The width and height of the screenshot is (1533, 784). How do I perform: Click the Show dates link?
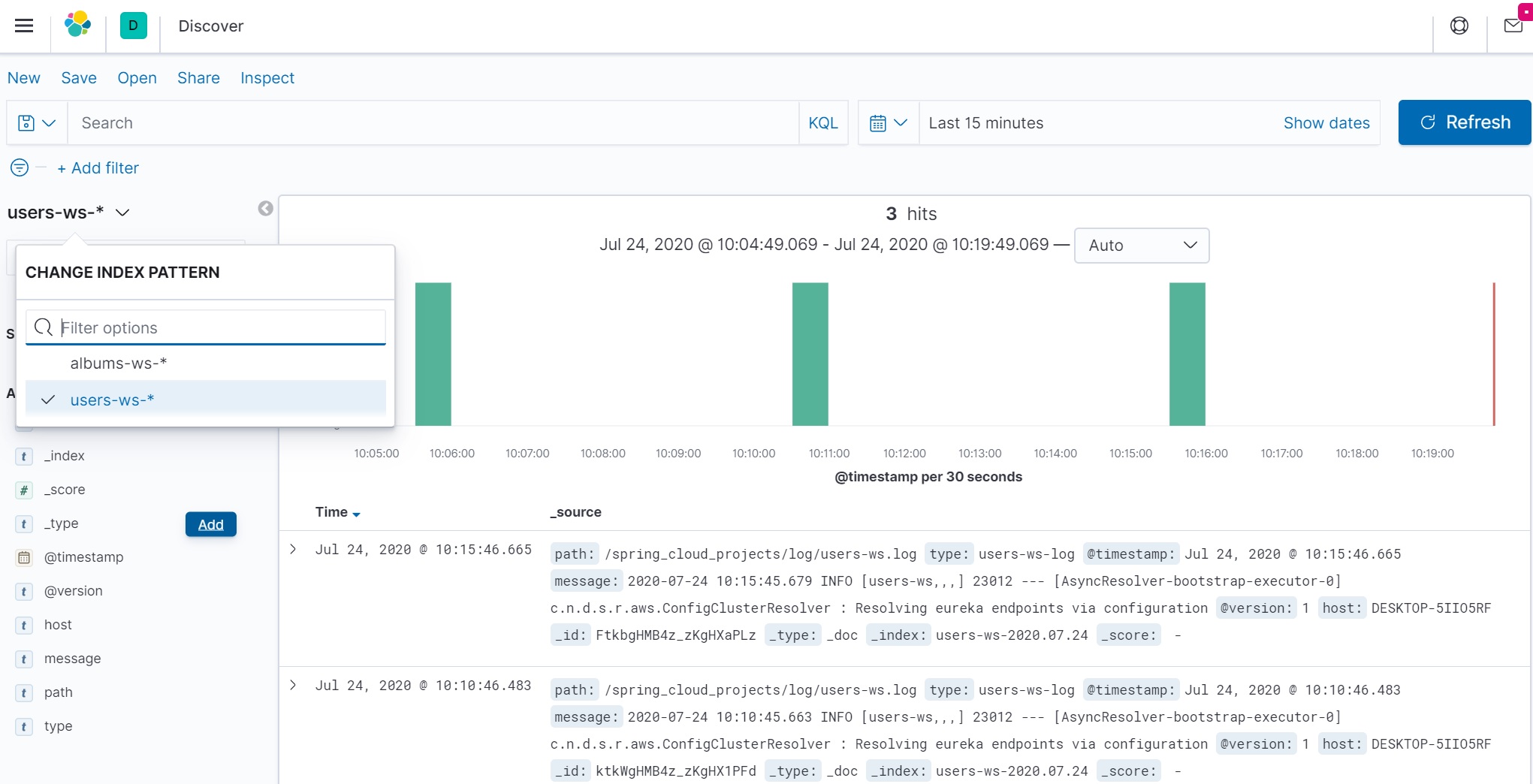(1326, 123)
